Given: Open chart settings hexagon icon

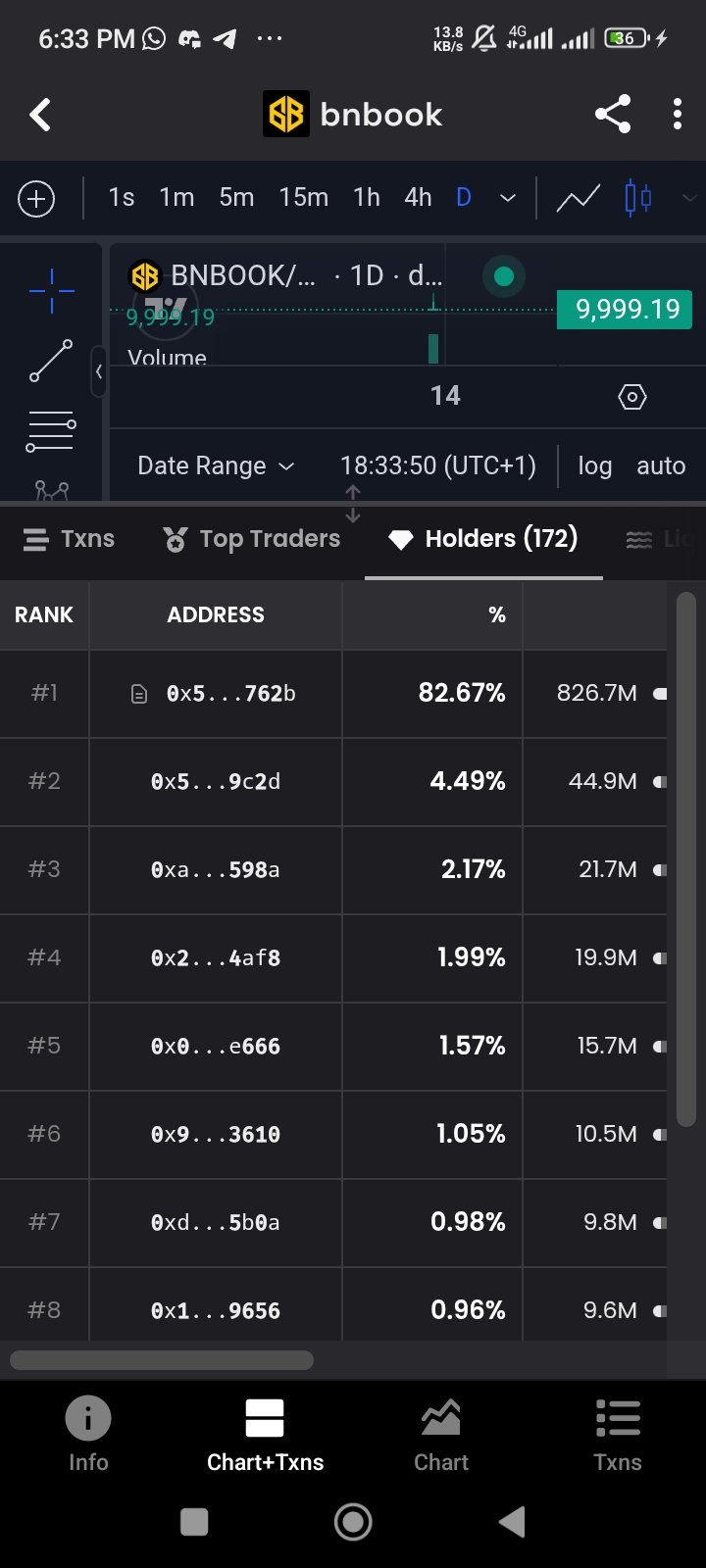Looking at the screenshot, I should coord(632,397).
